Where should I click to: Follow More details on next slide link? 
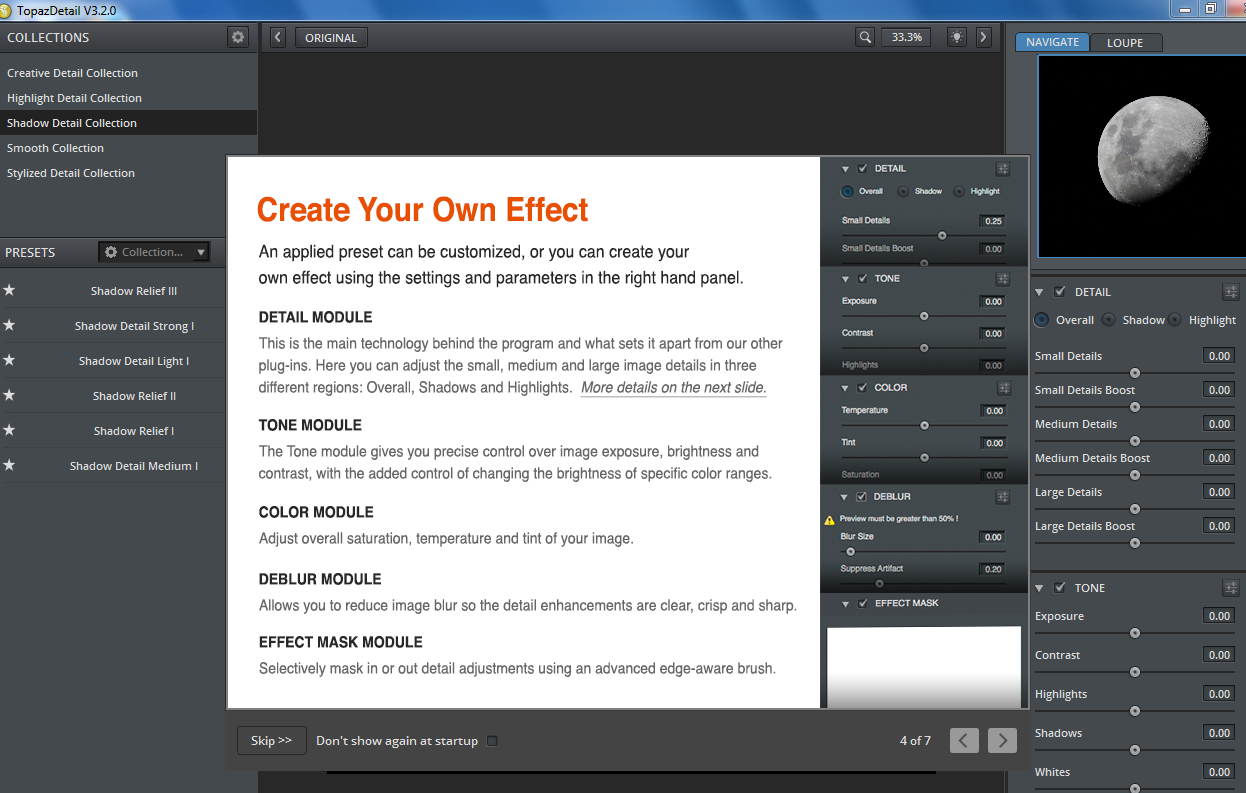[673, 387]
